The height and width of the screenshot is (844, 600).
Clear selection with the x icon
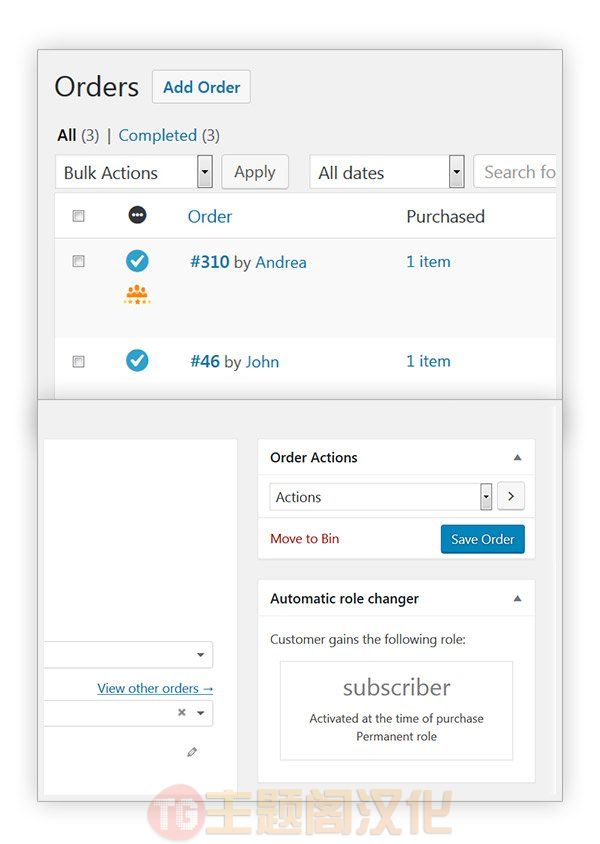tap(182, 713)
